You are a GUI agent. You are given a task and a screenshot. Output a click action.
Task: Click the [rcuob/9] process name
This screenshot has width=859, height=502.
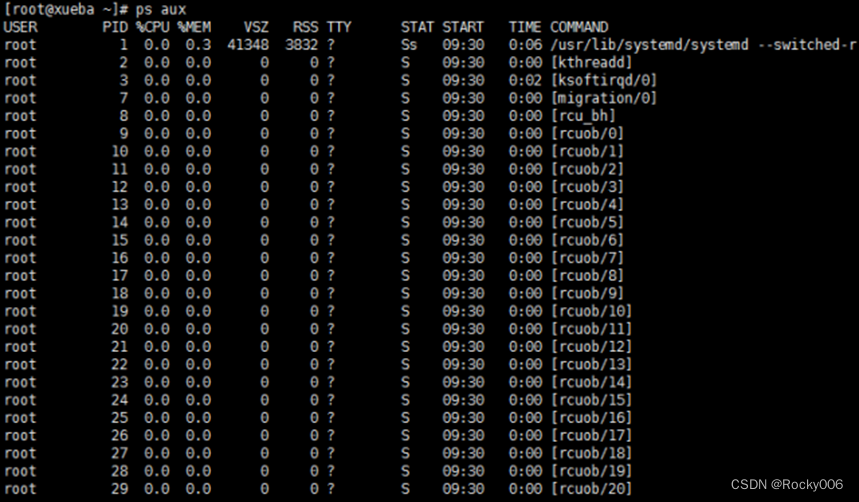[x=587, y=293]
